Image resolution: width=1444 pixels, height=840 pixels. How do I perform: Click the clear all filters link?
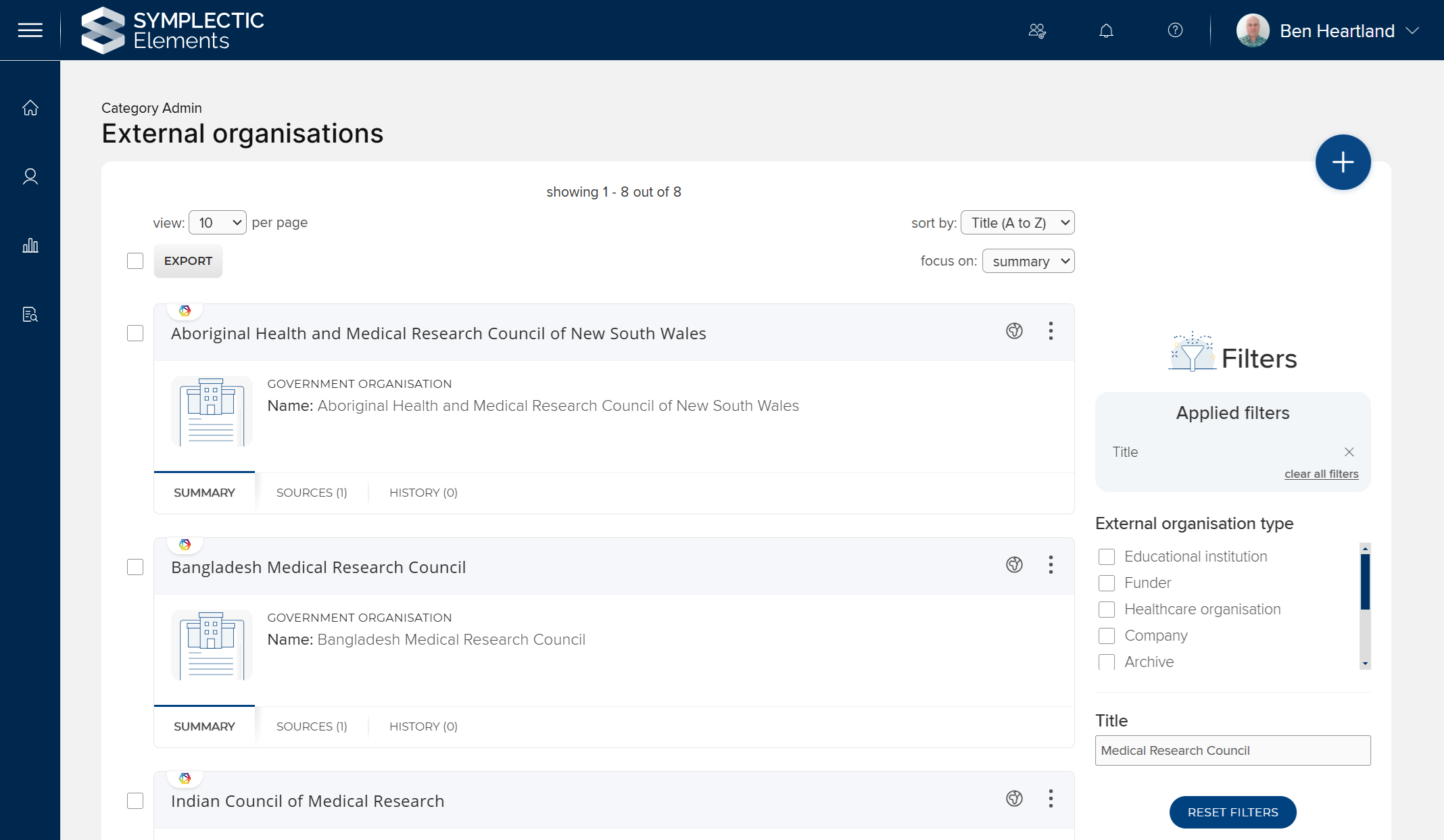[1321, 474]
